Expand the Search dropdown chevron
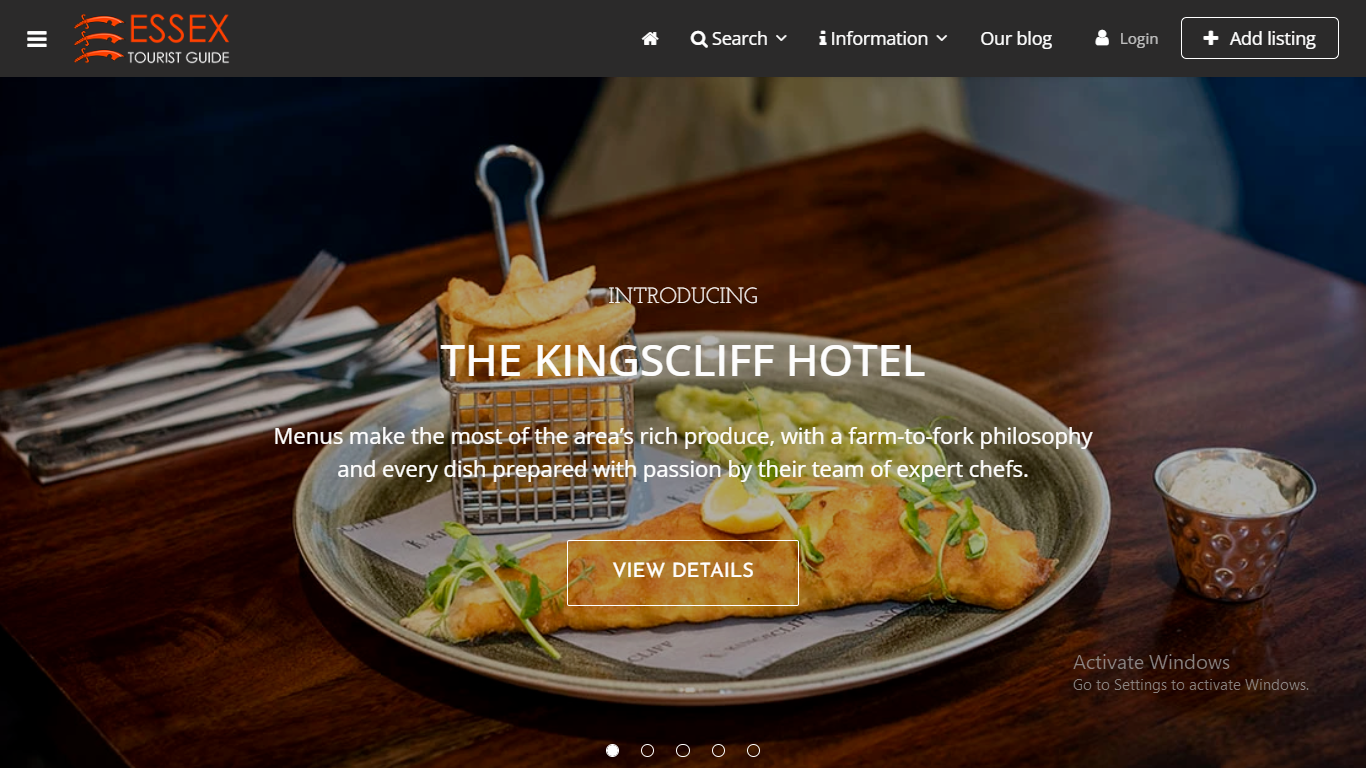 781,38
